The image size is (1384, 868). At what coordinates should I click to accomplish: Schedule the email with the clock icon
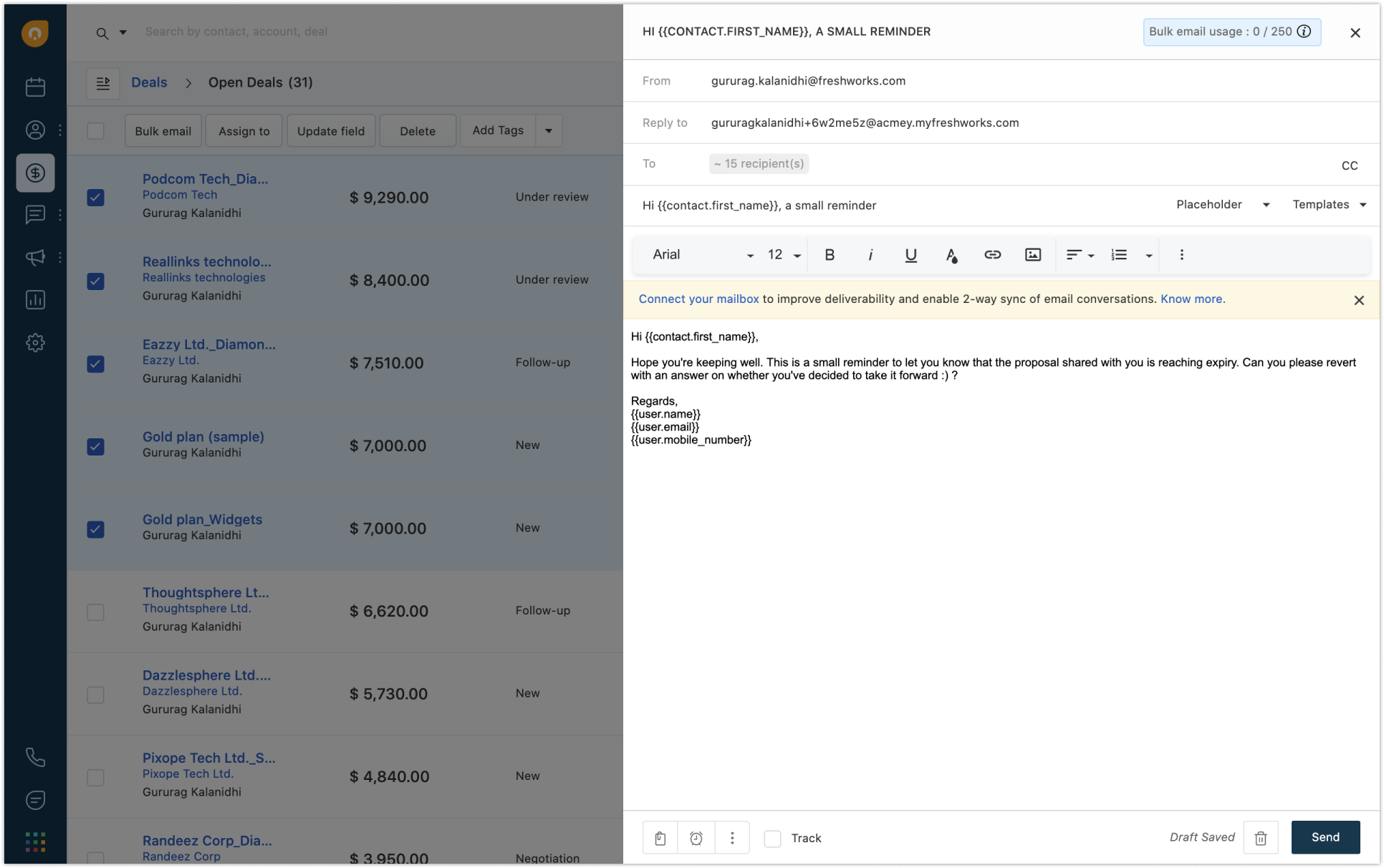point(696,837)
